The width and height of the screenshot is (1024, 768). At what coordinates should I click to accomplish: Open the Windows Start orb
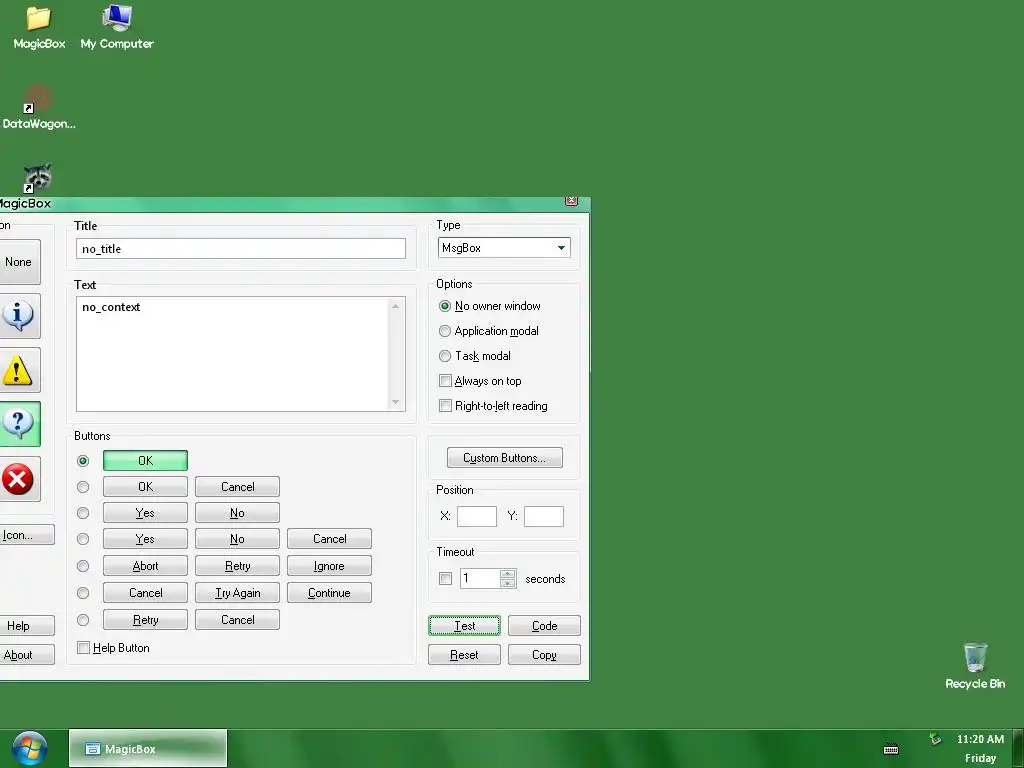[29, 748]
